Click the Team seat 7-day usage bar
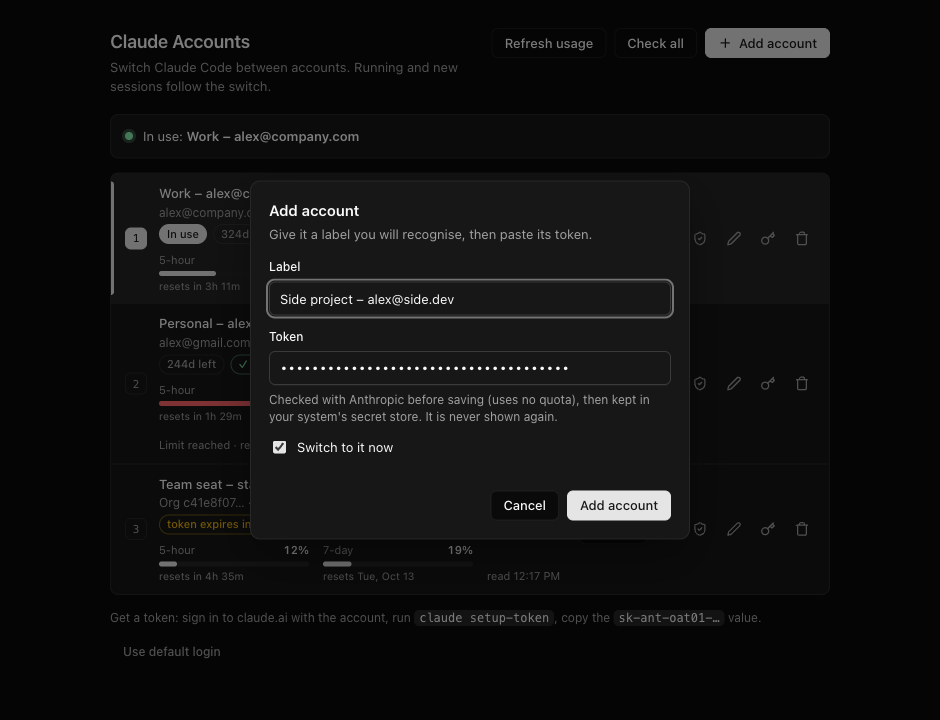Viewport: 940px width, 720px height. click(398, 564)
